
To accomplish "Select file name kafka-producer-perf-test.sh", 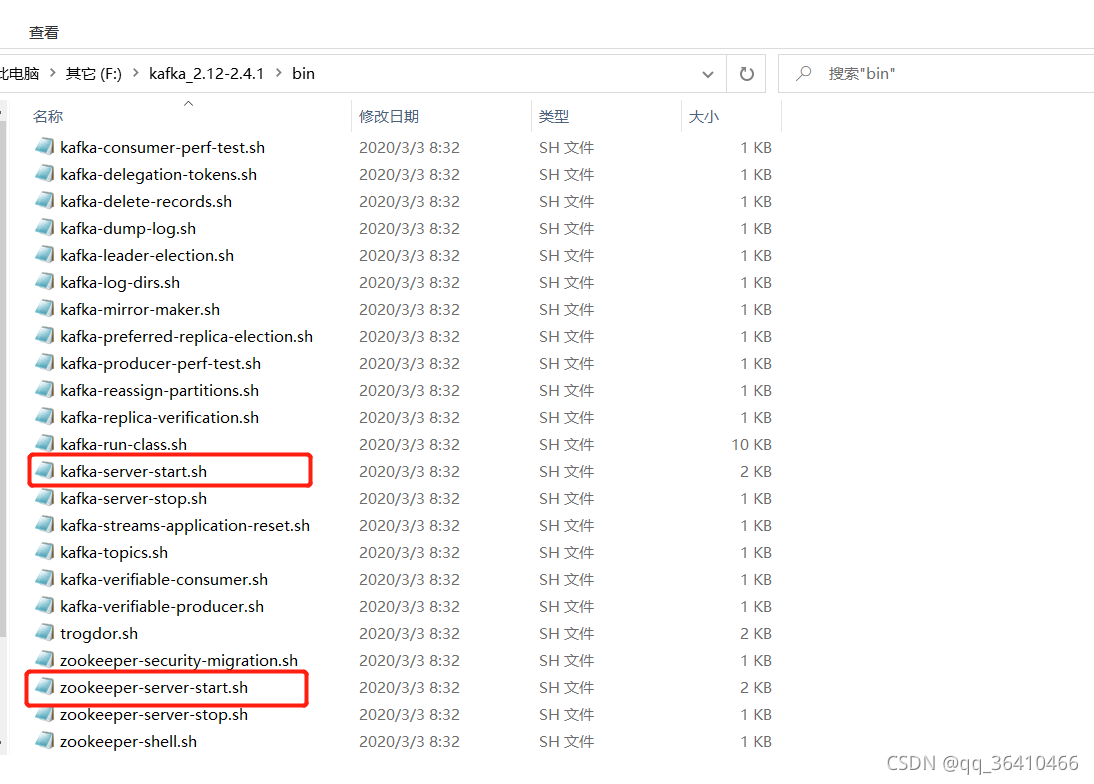I will click(160, 363).
